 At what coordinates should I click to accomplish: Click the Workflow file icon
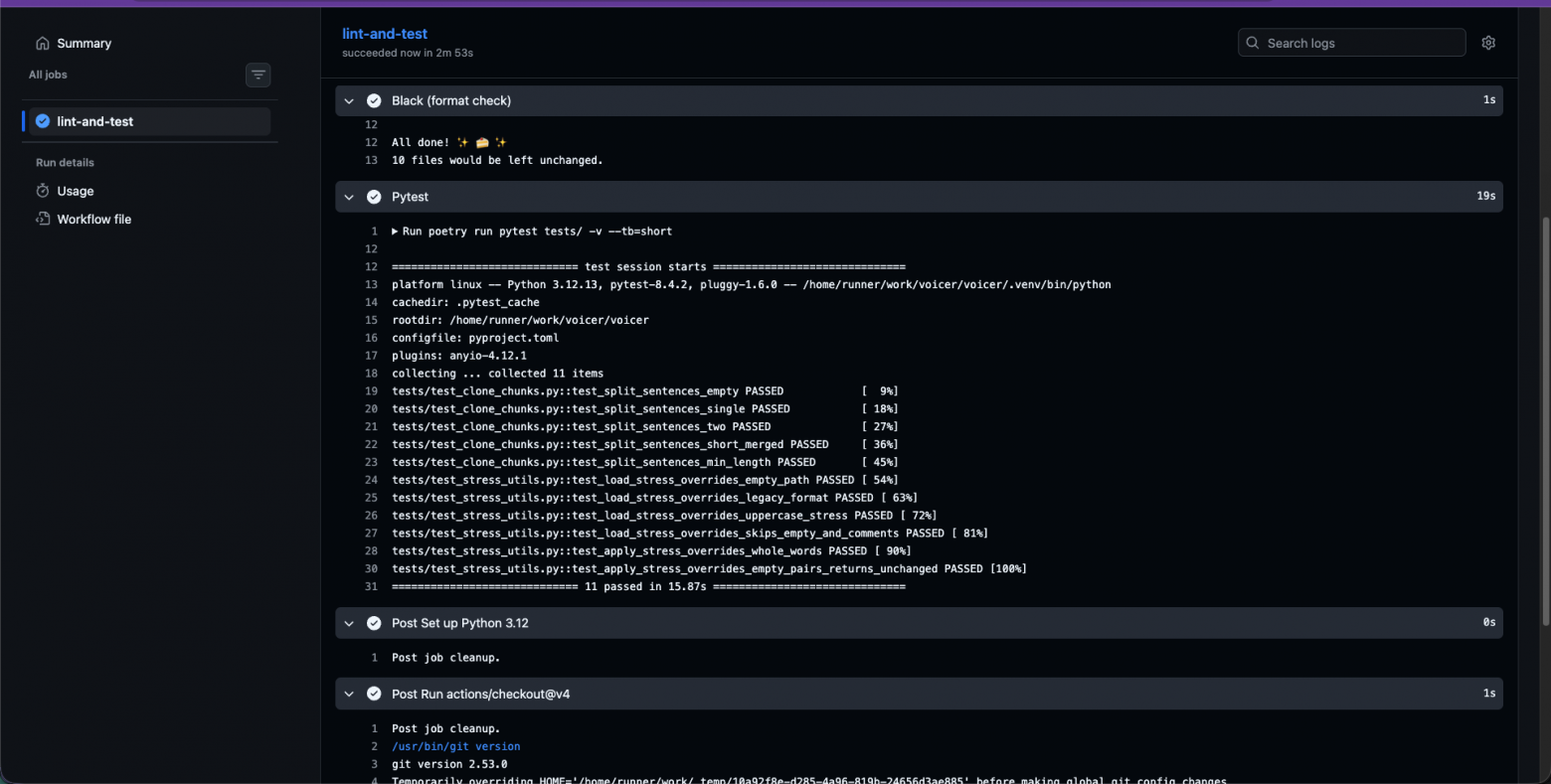coord(43,219)
